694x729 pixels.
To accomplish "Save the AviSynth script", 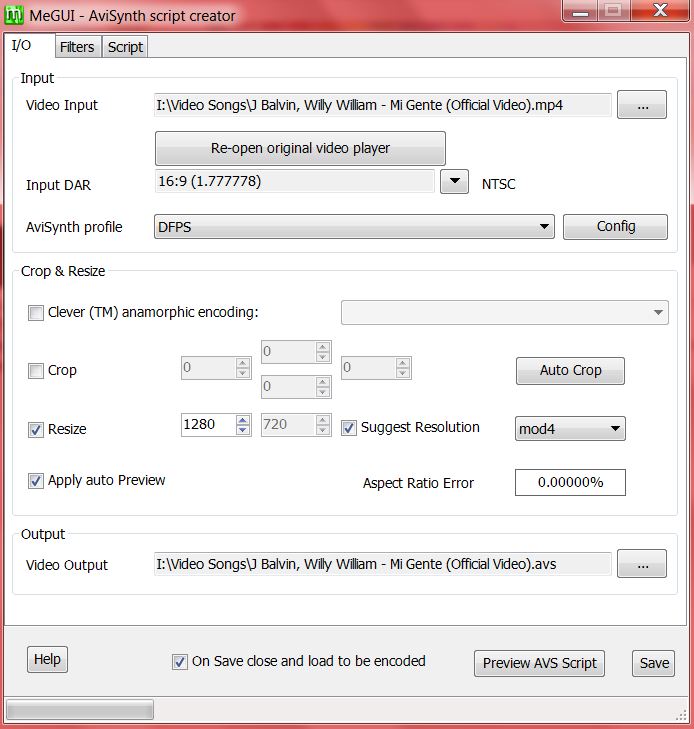I will point(654,663).
